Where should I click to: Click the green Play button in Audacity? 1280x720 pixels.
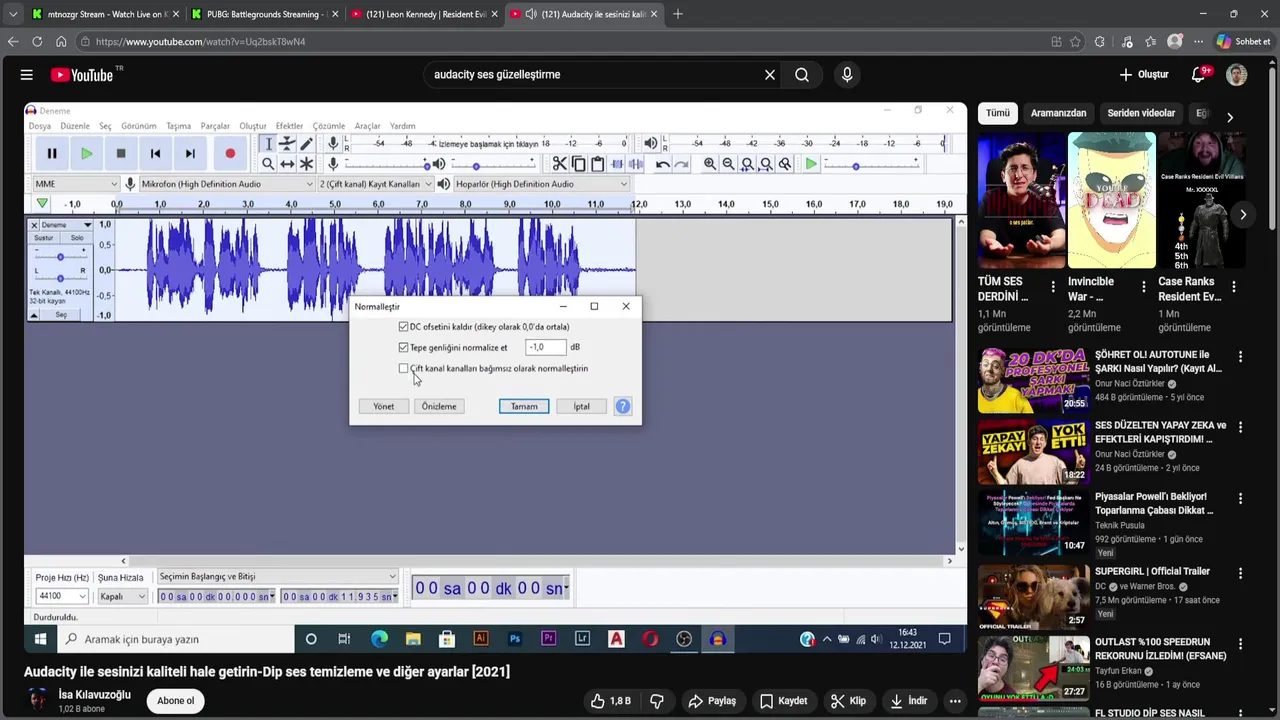87,153
